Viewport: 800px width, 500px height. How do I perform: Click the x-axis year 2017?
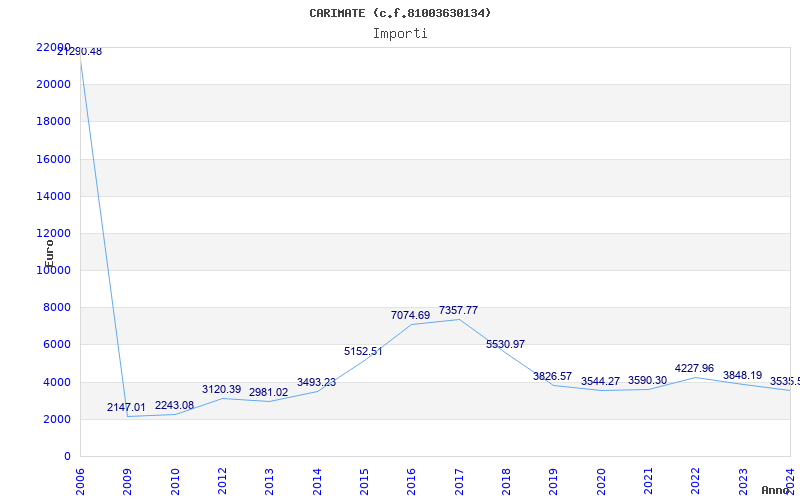[459, 482]
